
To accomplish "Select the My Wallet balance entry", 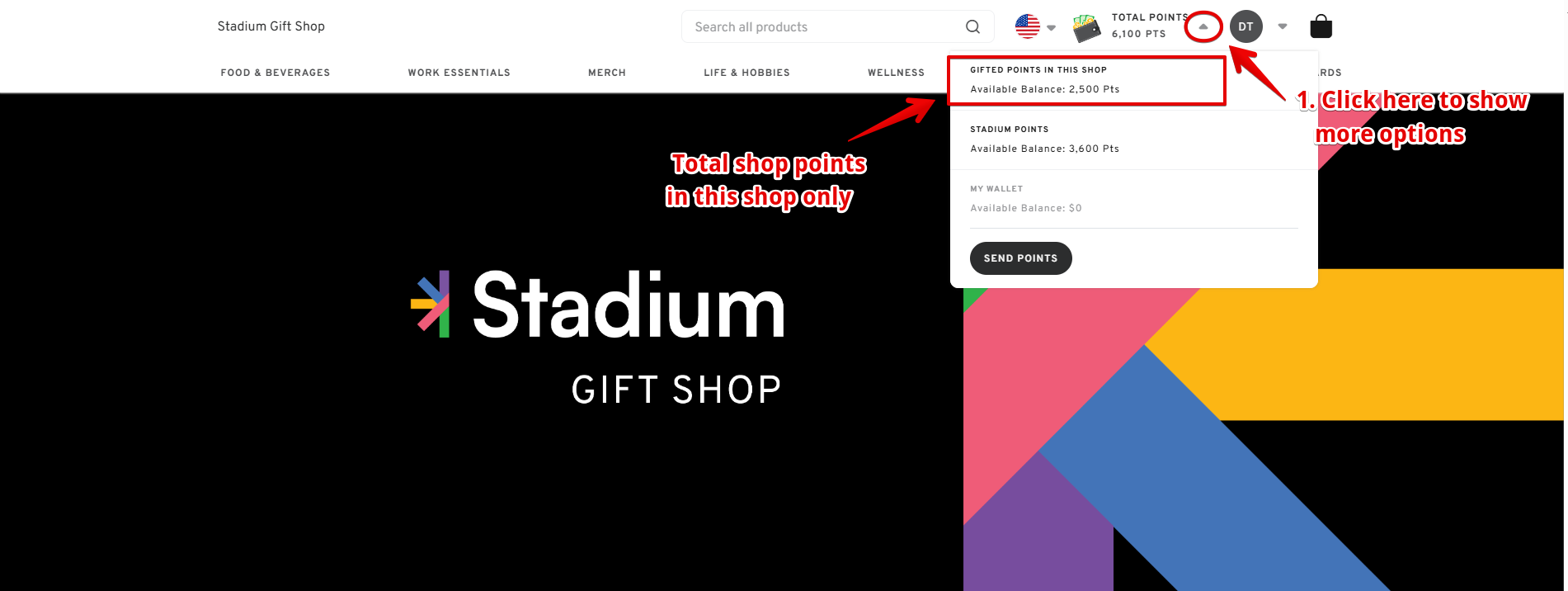I will (1134, 199).
